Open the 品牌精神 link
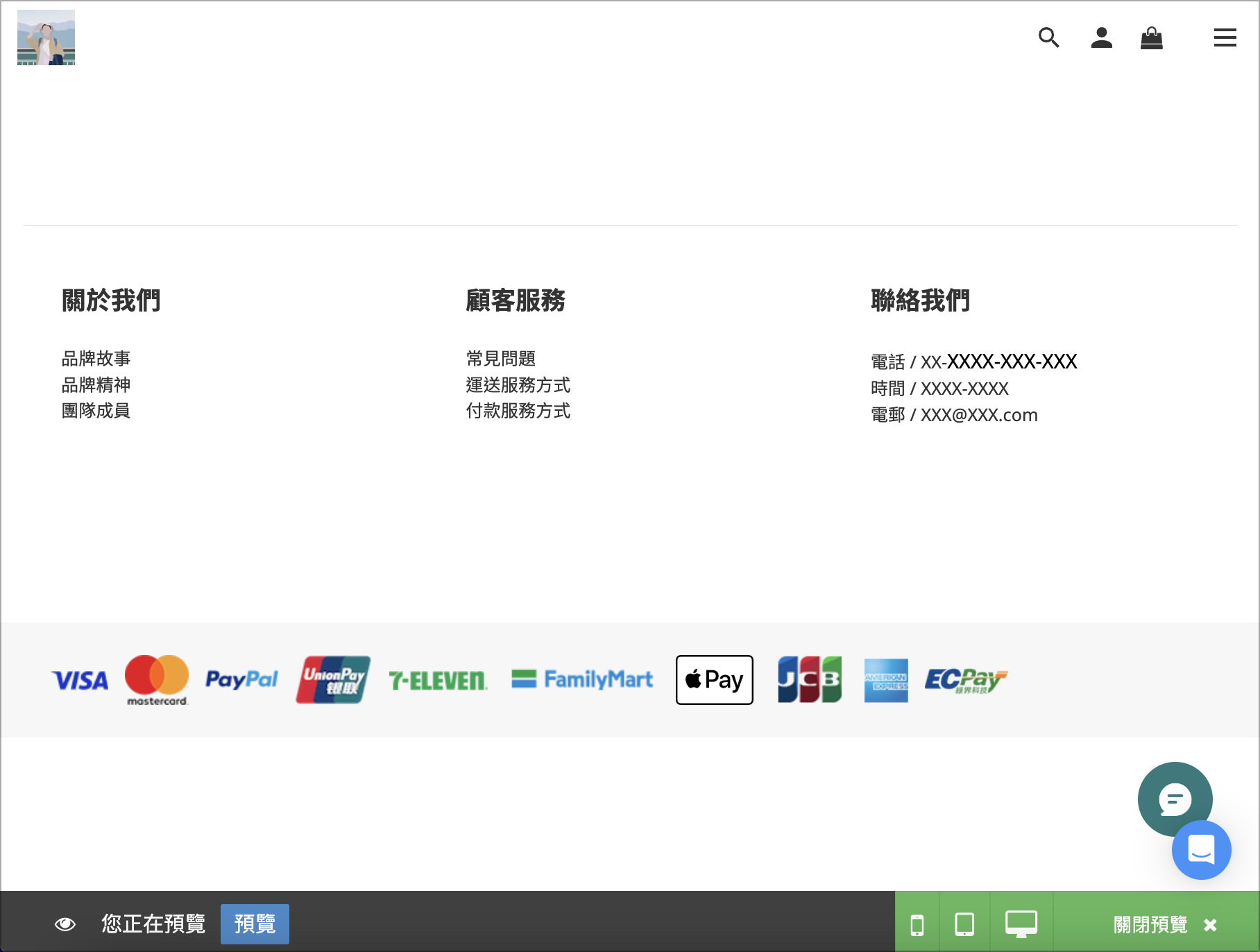The image size is (1260, 952). point(96,384)
